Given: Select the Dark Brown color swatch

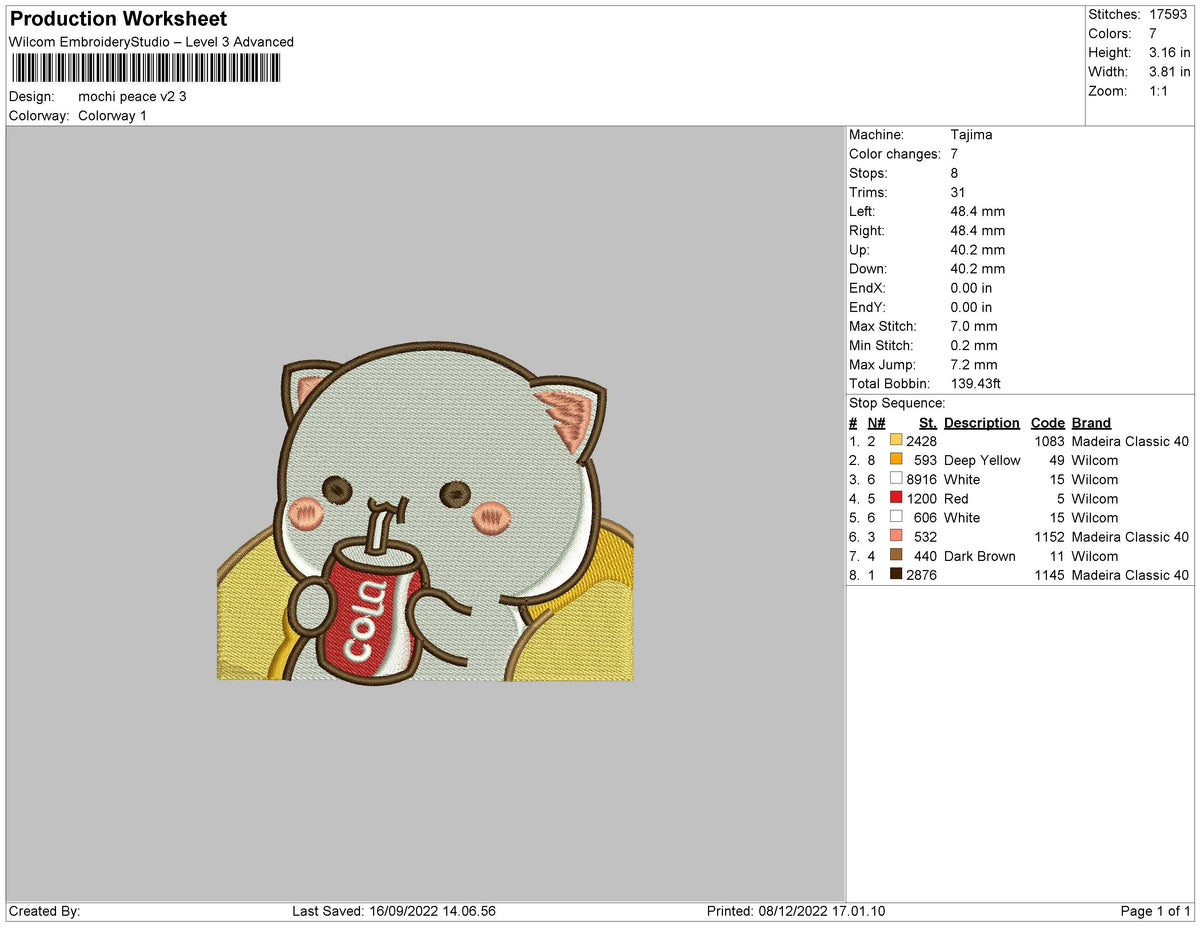Looking at the screenshot, I should click(x=896, y=556).
